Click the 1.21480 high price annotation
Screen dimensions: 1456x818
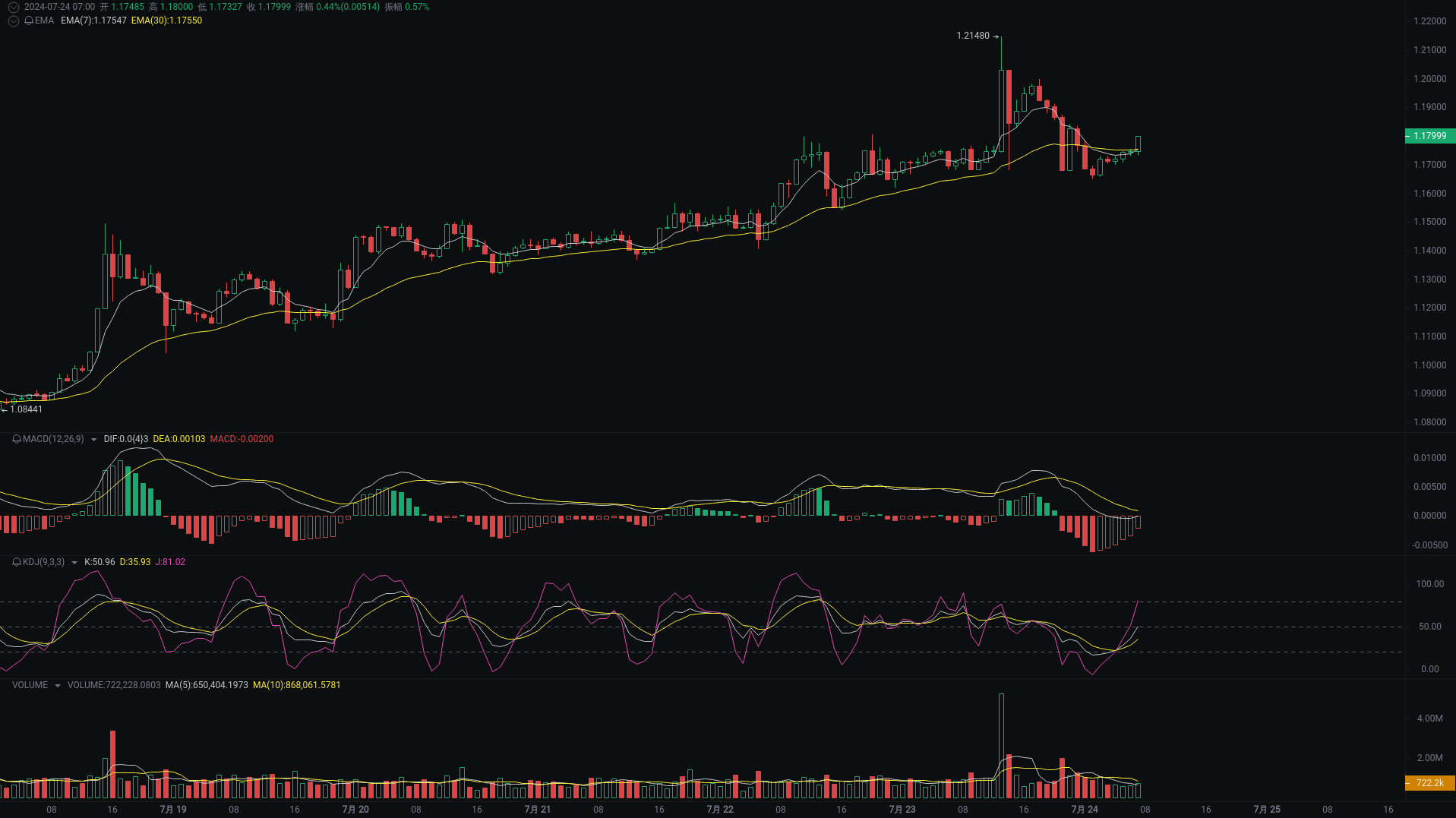974,36
